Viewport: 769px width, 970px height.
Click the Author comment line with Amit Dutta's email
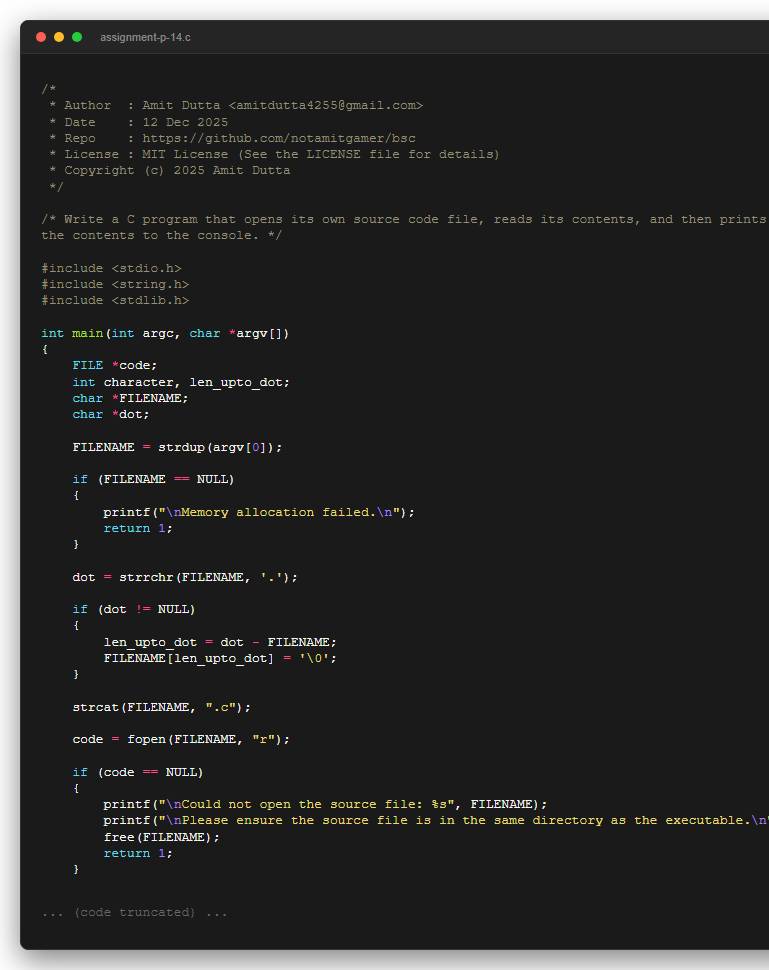(236, 106)
